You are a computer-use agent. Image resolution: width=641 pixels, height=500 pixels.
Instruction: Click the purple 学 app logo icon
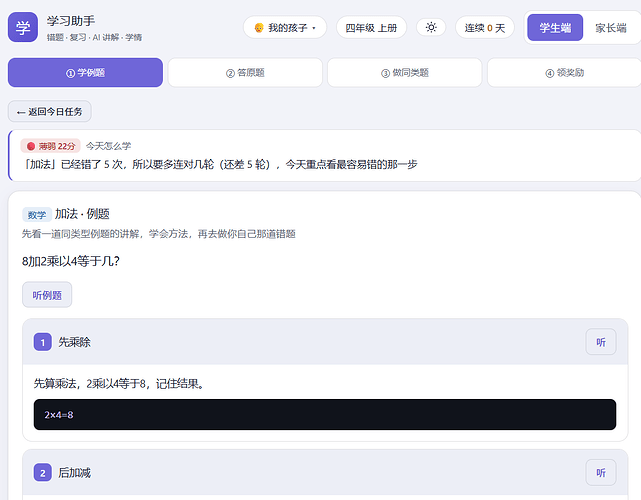tap(23, 27)
